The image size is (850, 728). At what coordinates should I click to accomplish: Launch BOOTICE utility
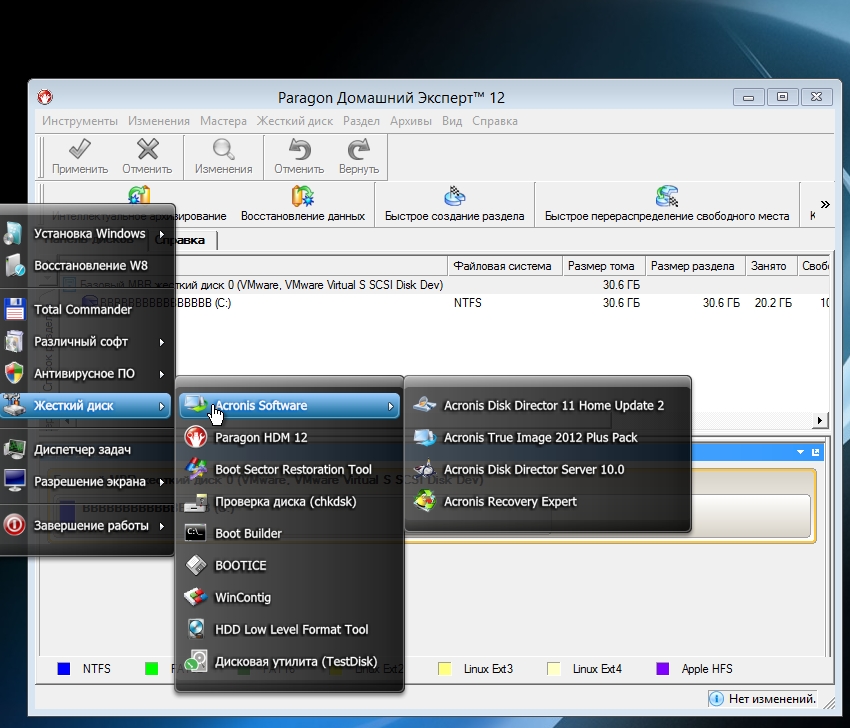click(240, 566)
